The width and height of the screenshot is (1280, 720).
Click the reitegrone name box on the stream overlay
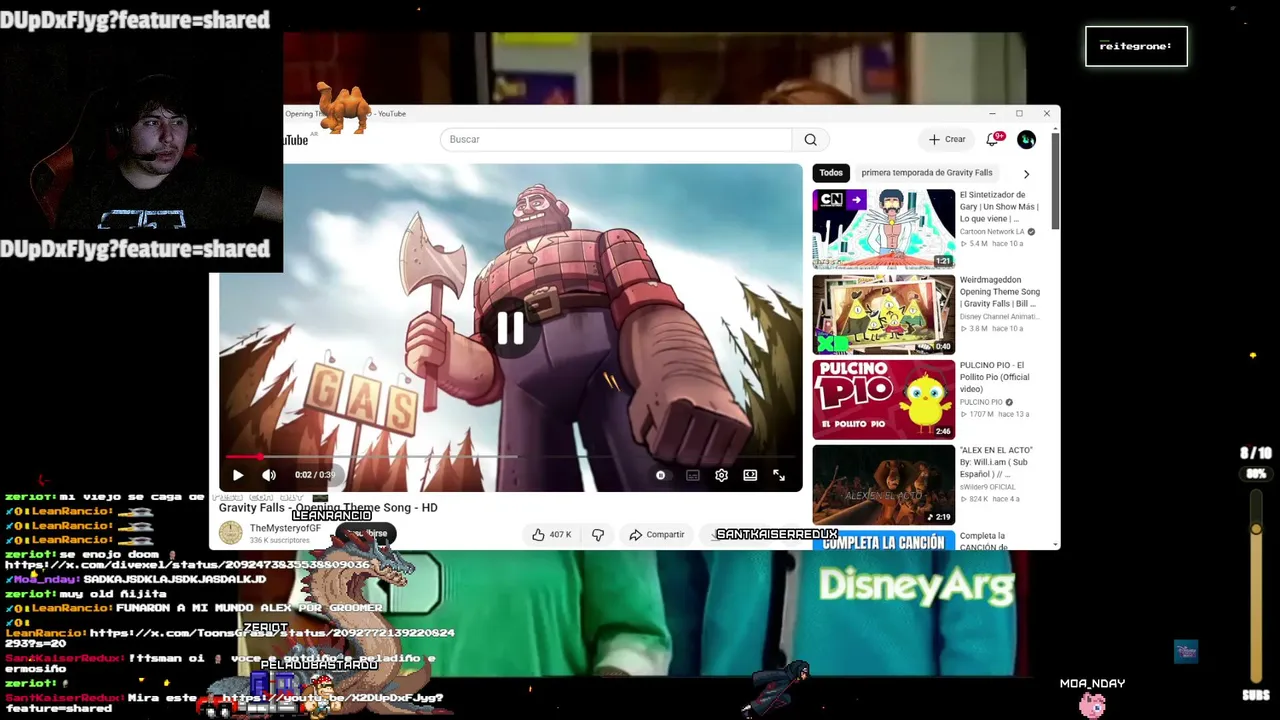coord(1136,46)
